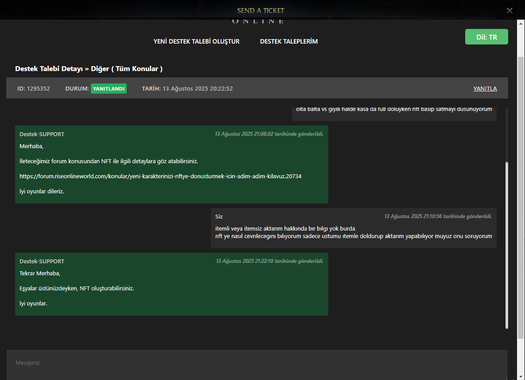This screenshot has width=525, height=380.
Task: Open Yeni Destek Talebi Oluştur tab
Action: tap(197, 42)
